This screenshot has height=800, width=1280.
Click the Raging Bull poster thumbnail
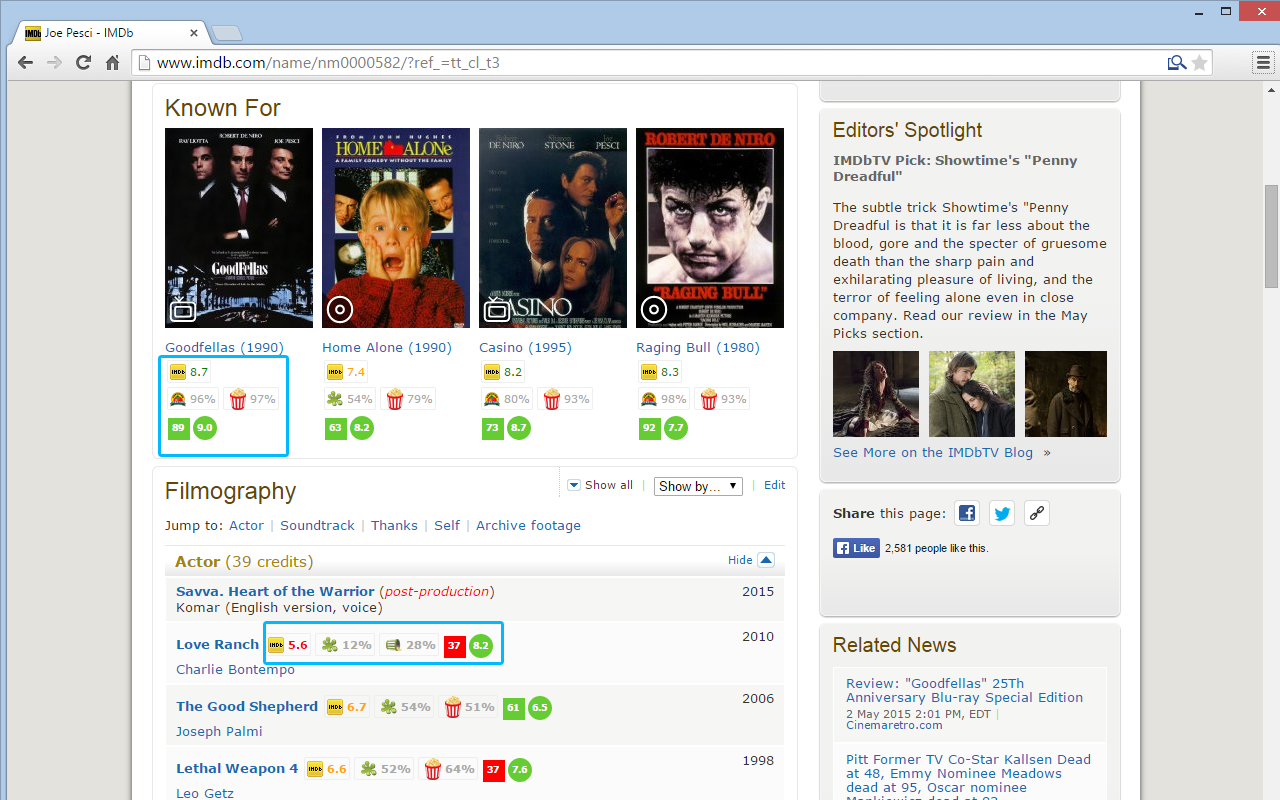pos(710,228)
